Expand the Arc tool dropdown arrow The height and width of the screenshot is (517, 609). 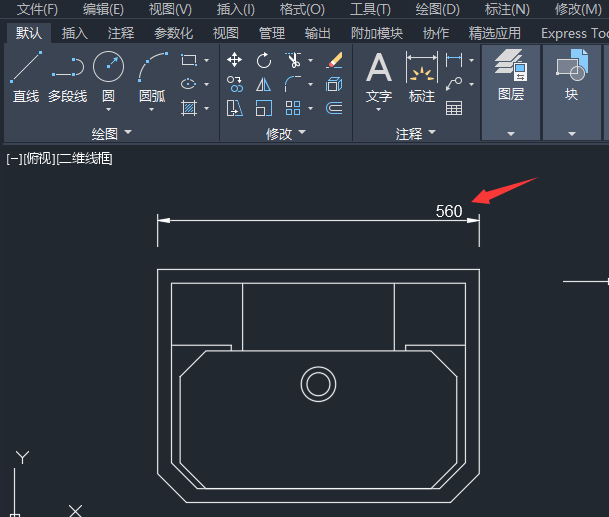coord(151,110)
